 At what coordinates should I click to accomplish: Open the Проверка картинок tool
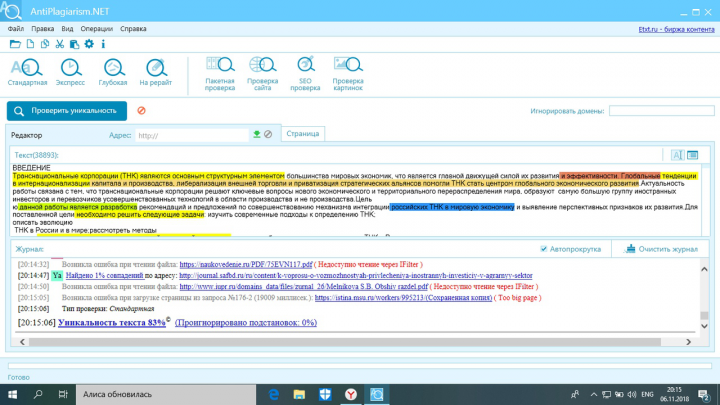tap(348, 73)
